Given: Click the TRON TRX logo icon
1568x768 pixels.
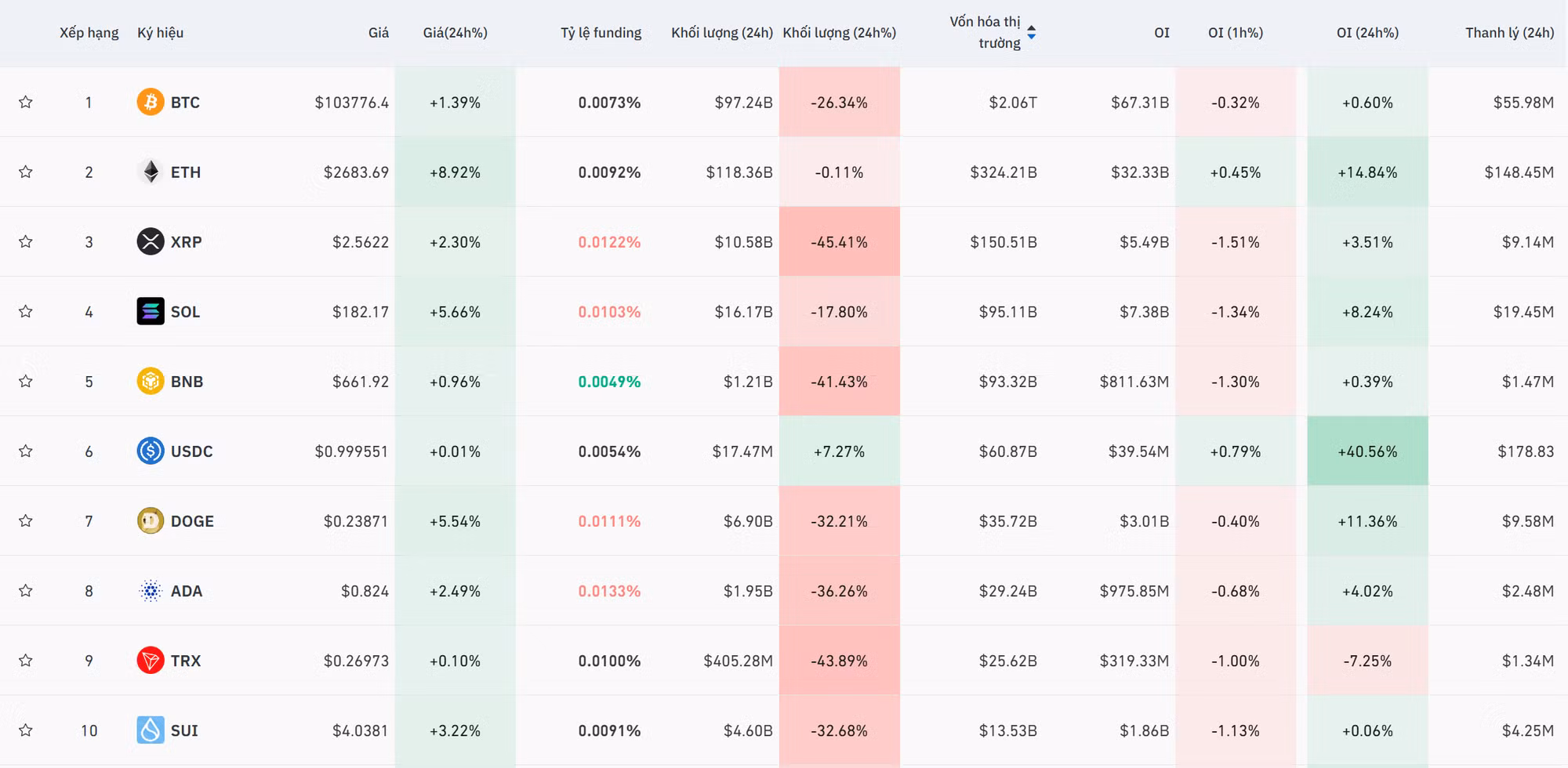Looking at the screenshot, I should [x=150, y=660].
